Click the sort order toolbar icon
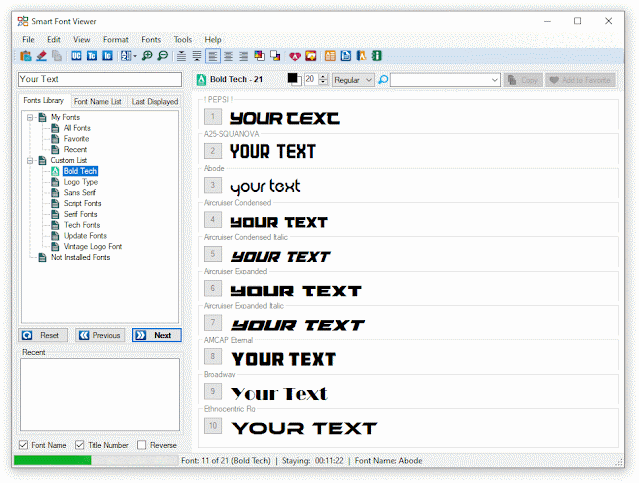The height and width of the screenshot is (483, 639). 126,56
